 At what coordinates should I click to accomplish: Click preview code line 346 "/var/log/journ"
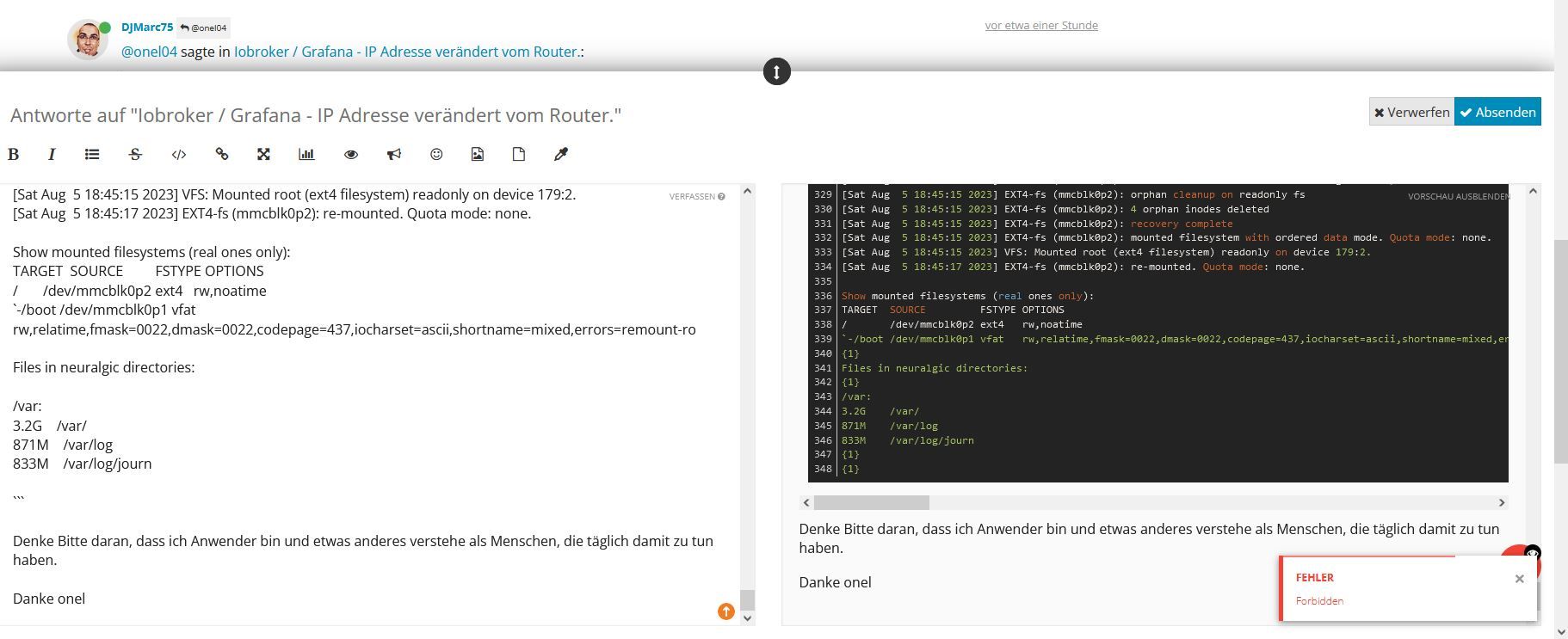tap(908, 440)
